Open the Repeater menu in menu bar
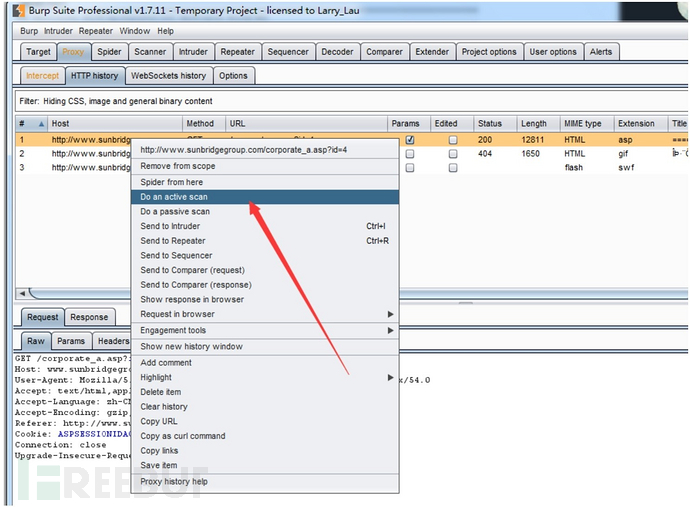 click(x=96, y=31)
